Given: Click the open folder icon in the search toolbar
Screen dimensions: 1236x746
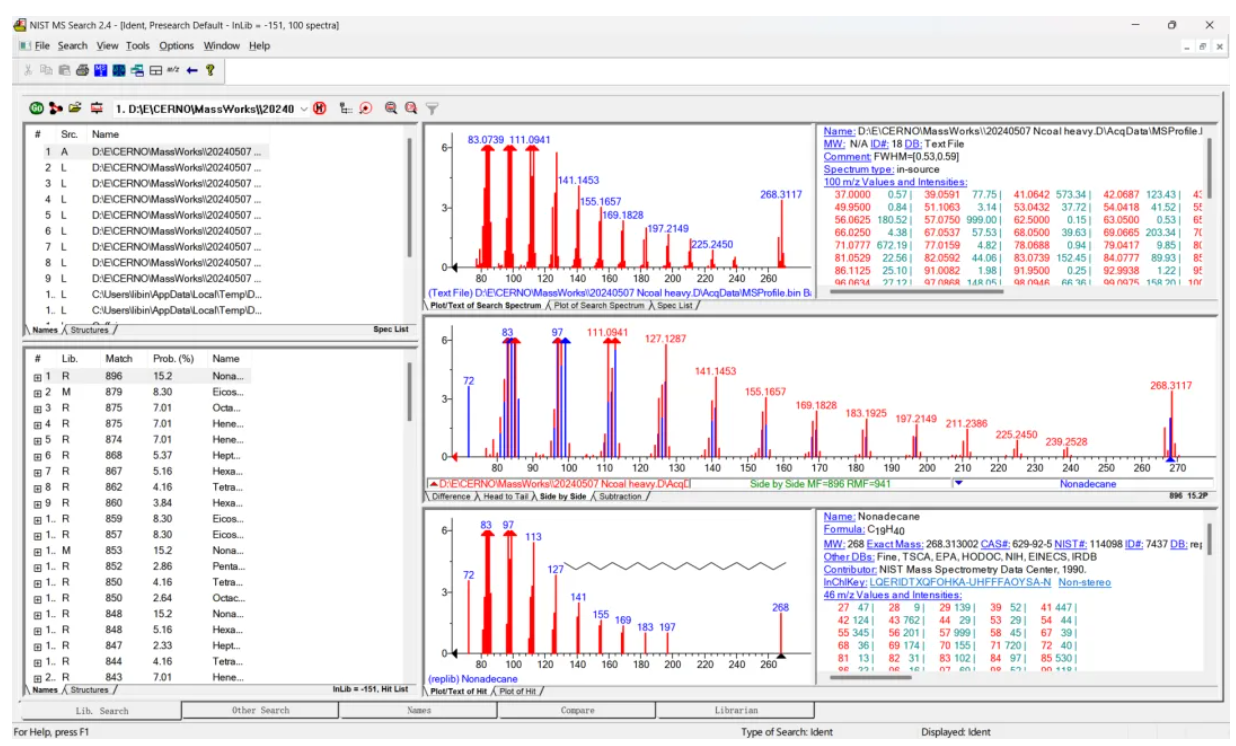Looking at the screenshot, I should tap(75, 108).
